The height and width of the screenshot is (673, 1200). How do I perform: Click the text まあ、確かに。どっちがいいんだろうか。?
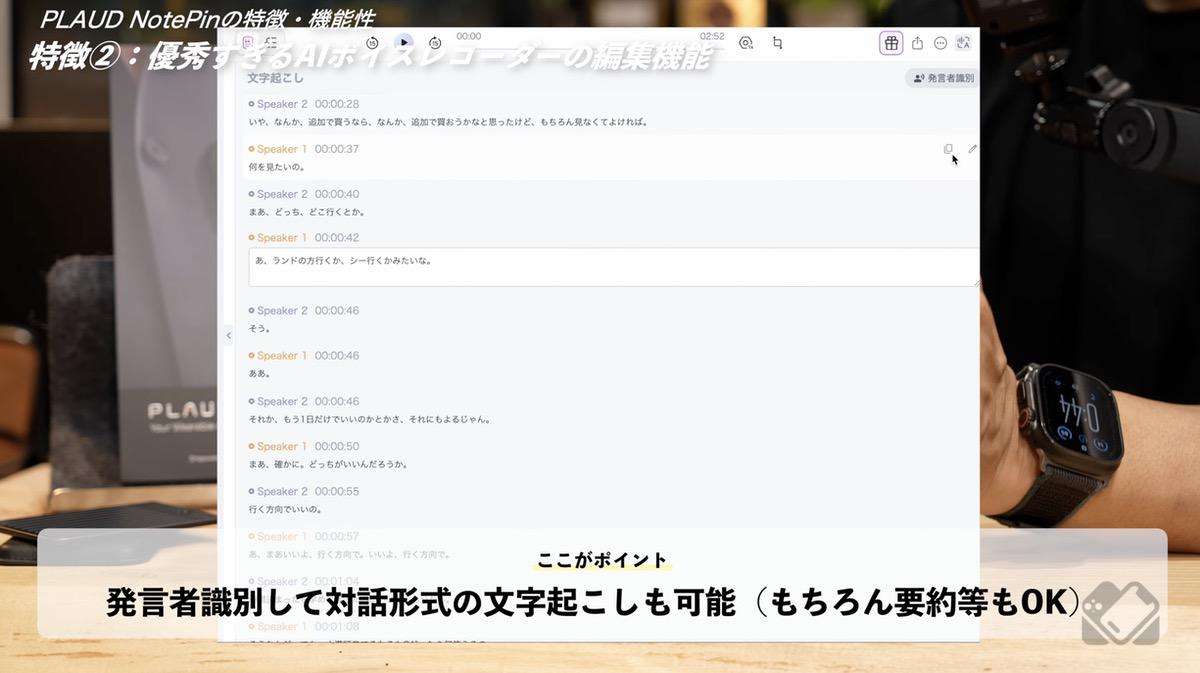coord(328,464)
